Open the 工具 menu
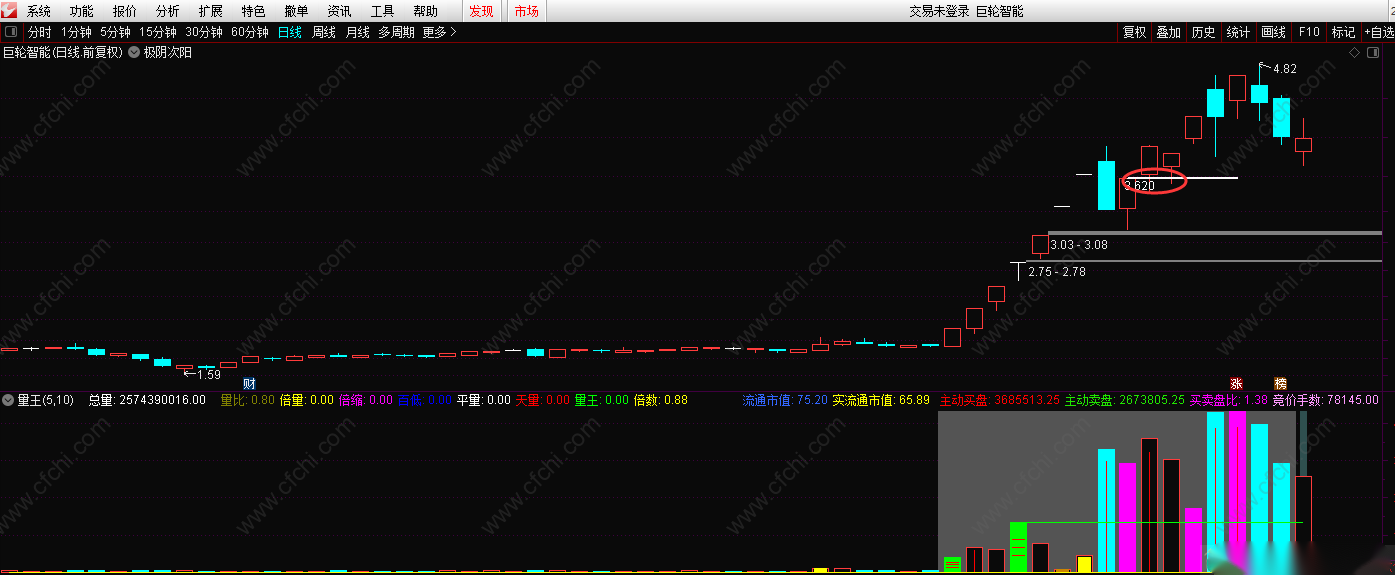Screen dimensions: 1395x575 382,11
